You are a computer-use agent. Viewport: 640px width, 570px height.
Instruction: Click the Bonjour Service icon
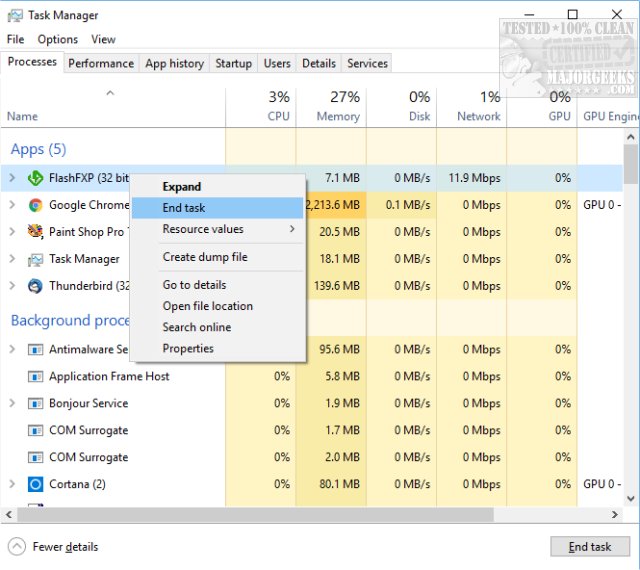tap(35, 403)
